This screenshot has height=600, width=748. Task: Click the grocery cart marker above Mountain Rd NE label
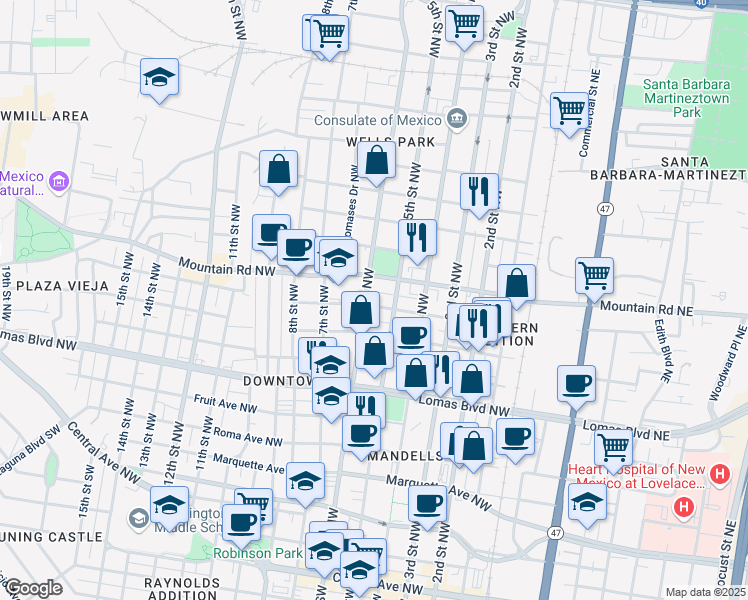[x=594, y=276]
